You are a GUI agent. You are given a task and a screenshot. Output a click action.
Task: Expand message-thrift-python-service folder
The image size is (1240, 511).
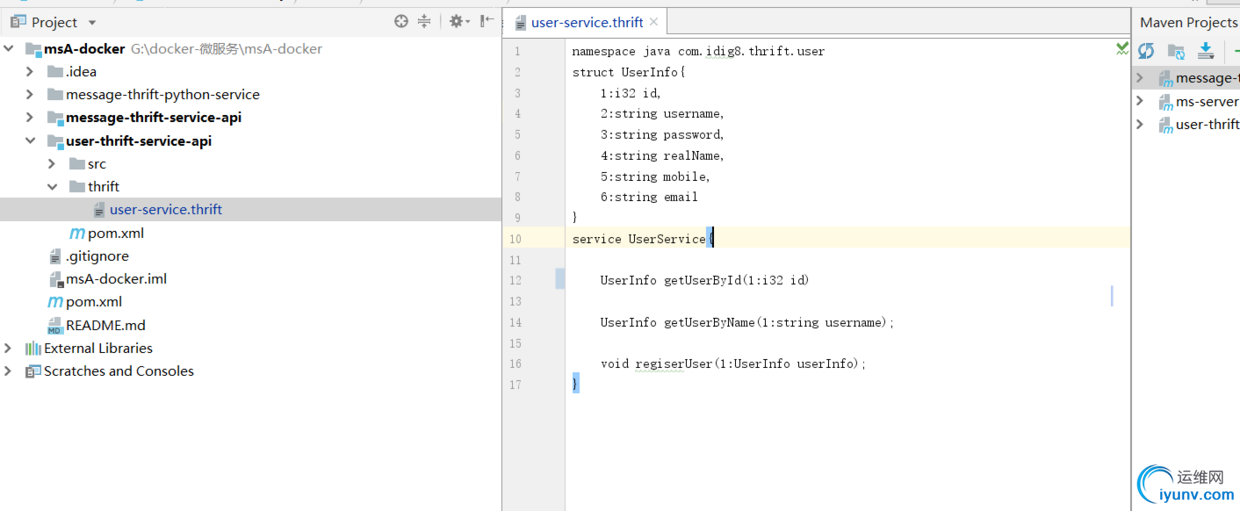[30, 94]
